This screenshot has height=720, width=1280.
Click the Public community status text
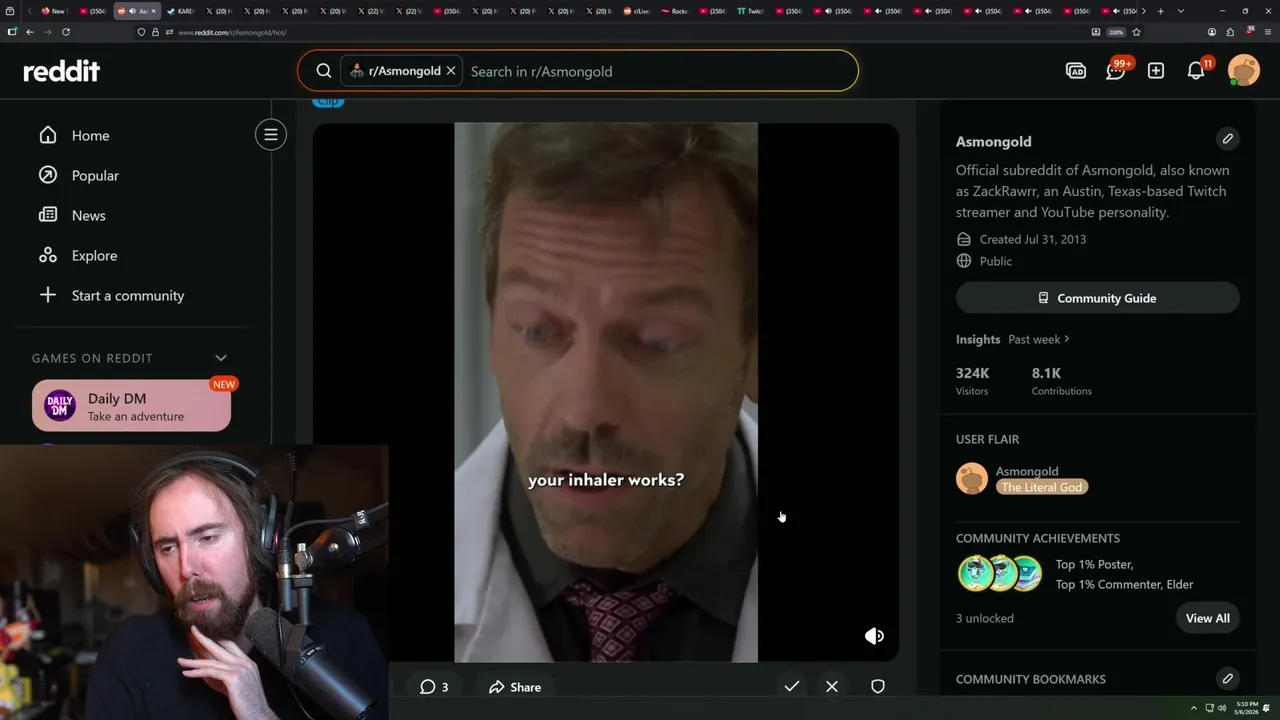pyautogui.click(x=996, y=261)
